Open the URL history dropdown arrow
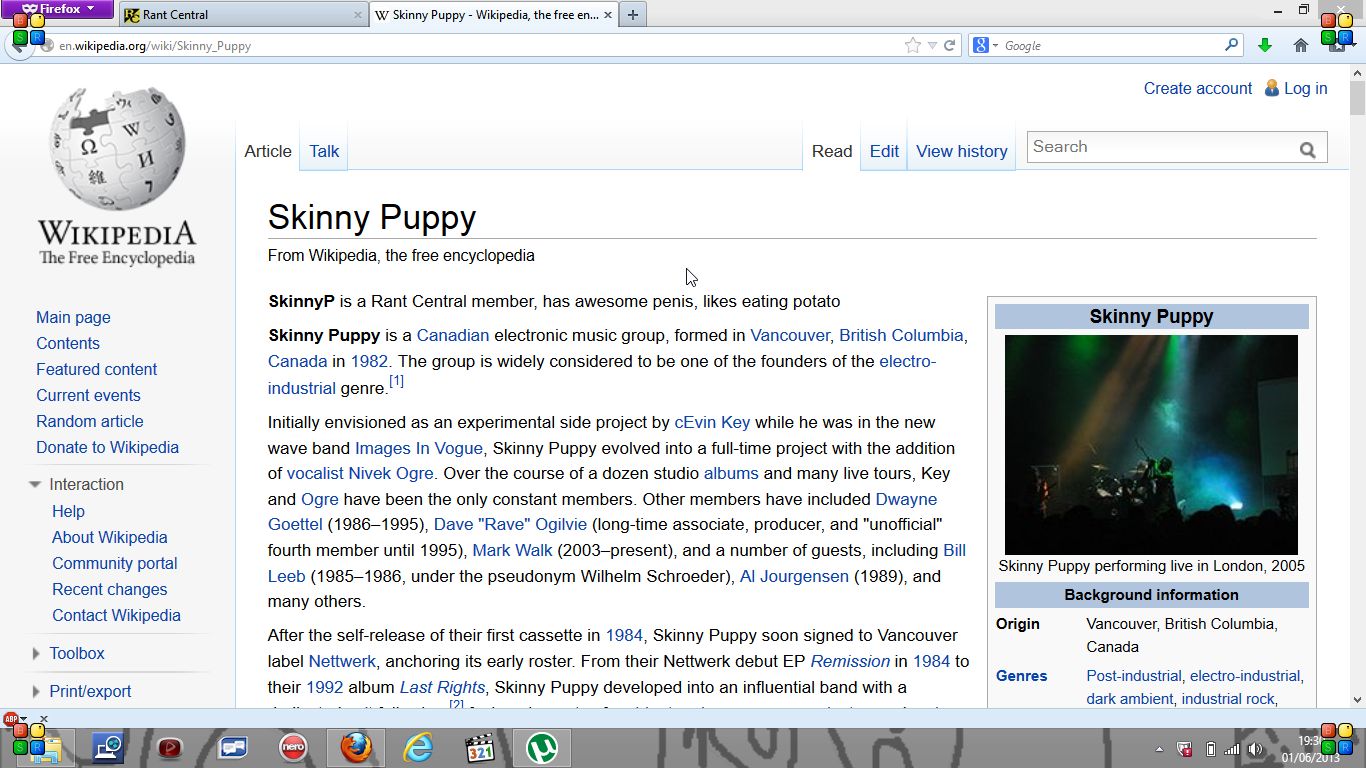1366x768 pixels. [932, 46]
